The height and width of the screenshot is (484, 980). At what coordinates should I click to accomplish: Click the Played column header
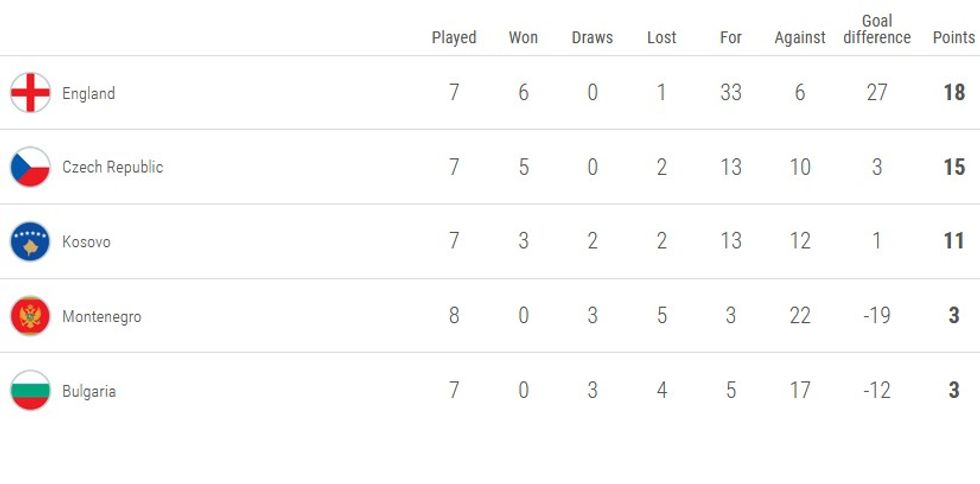pyautogui.click(x=454, y=37)
